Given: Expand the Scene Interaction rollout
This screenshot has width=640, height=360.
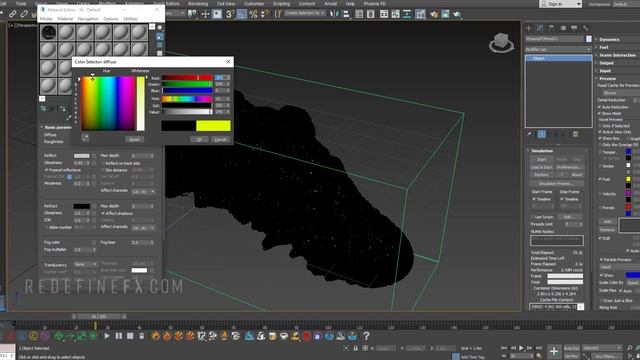Looking at the screenshot, I should (x=617, y=55).
